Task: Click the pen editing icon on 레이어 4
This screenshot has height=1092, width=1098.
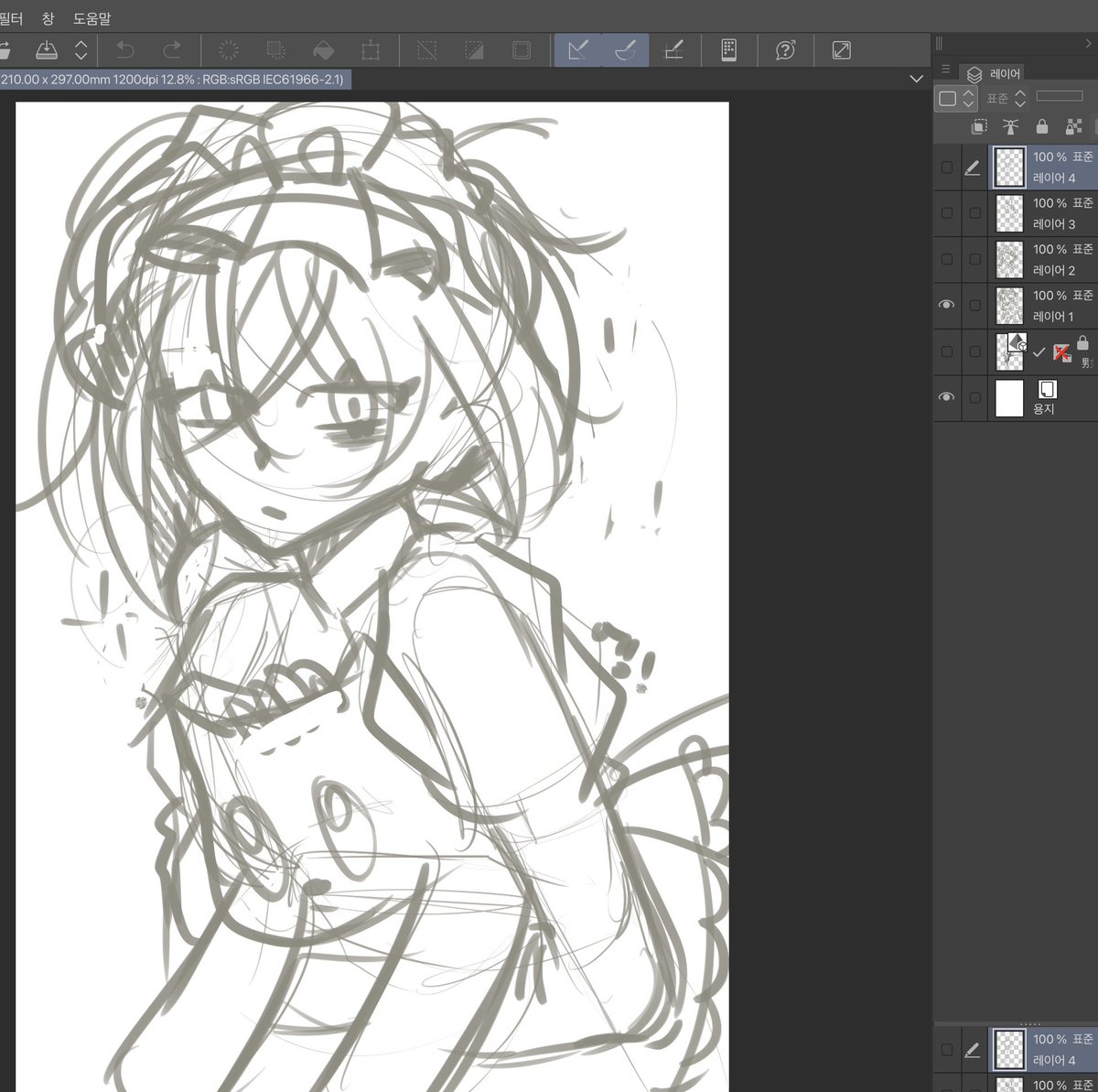Action: coord(973,168)
